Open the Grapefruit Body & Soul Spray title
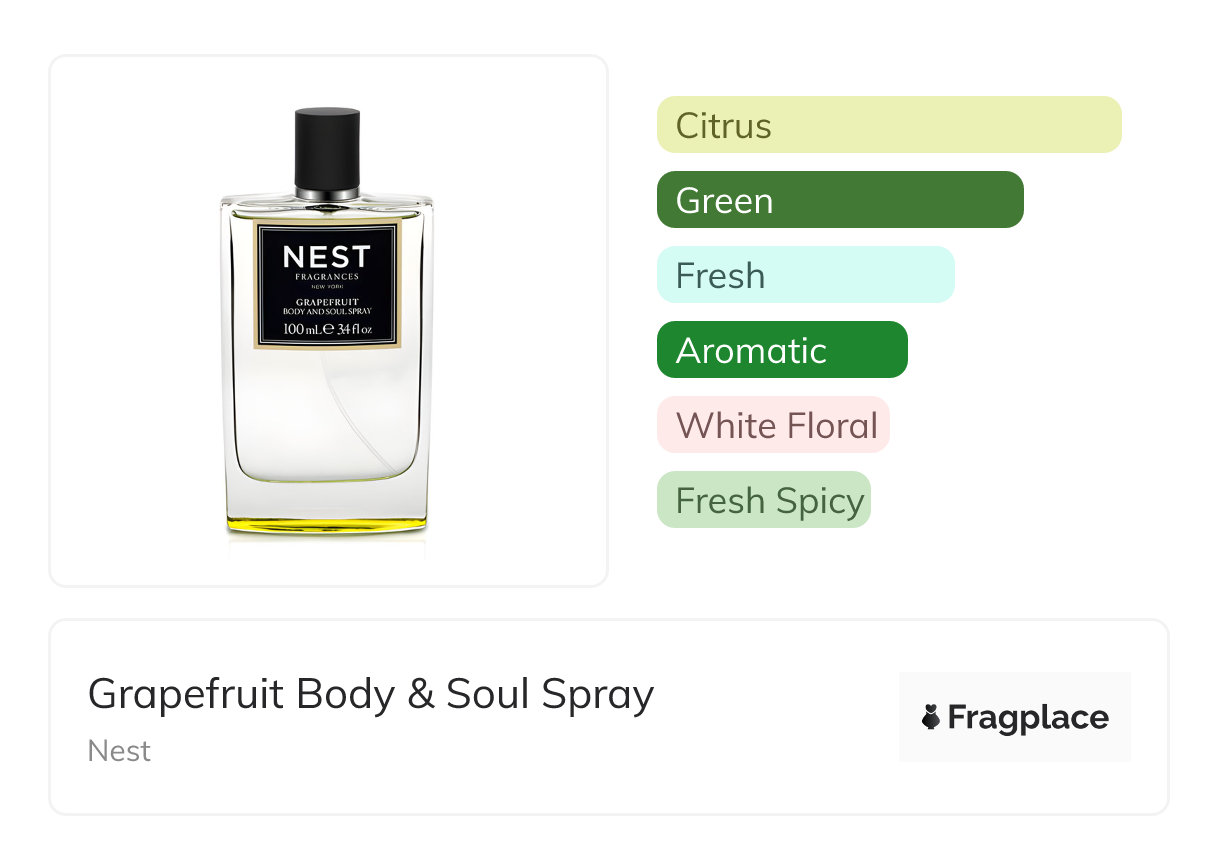 [370, 694]
